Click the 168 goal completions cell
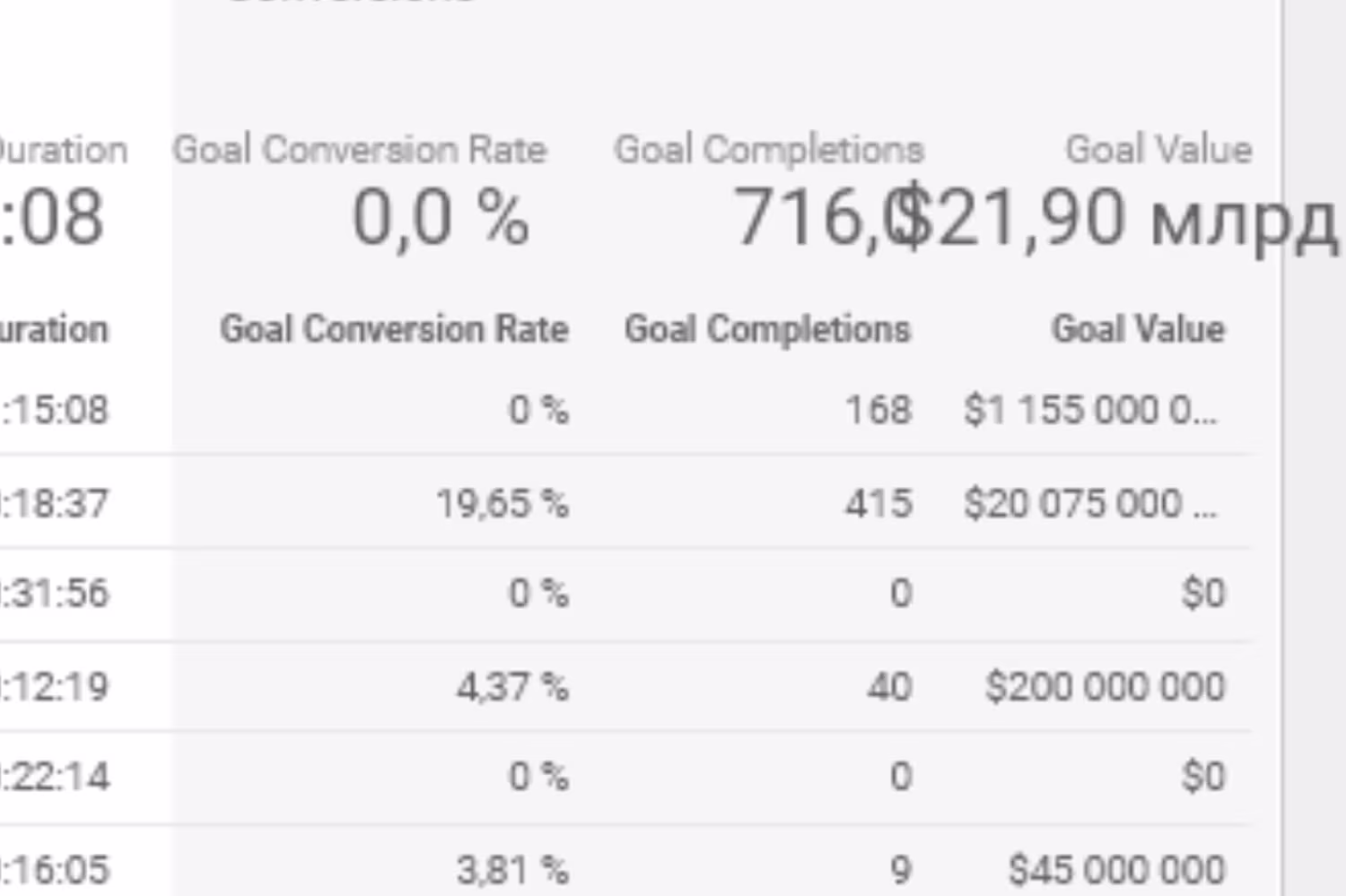Screen dimensions: 1346x896 click(x=878, y=410)
